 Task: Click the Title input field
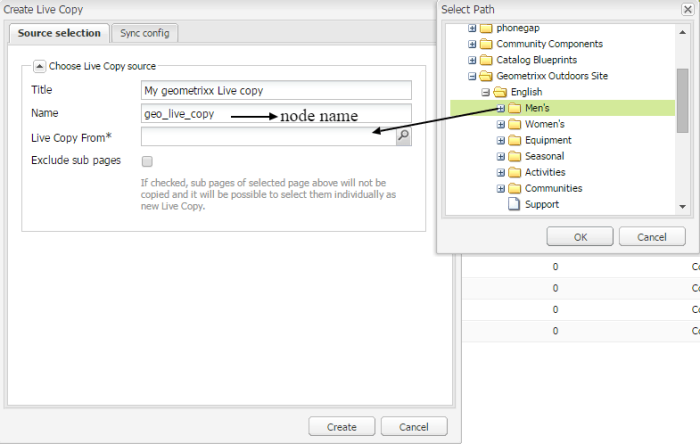click(x=276, y=91)
